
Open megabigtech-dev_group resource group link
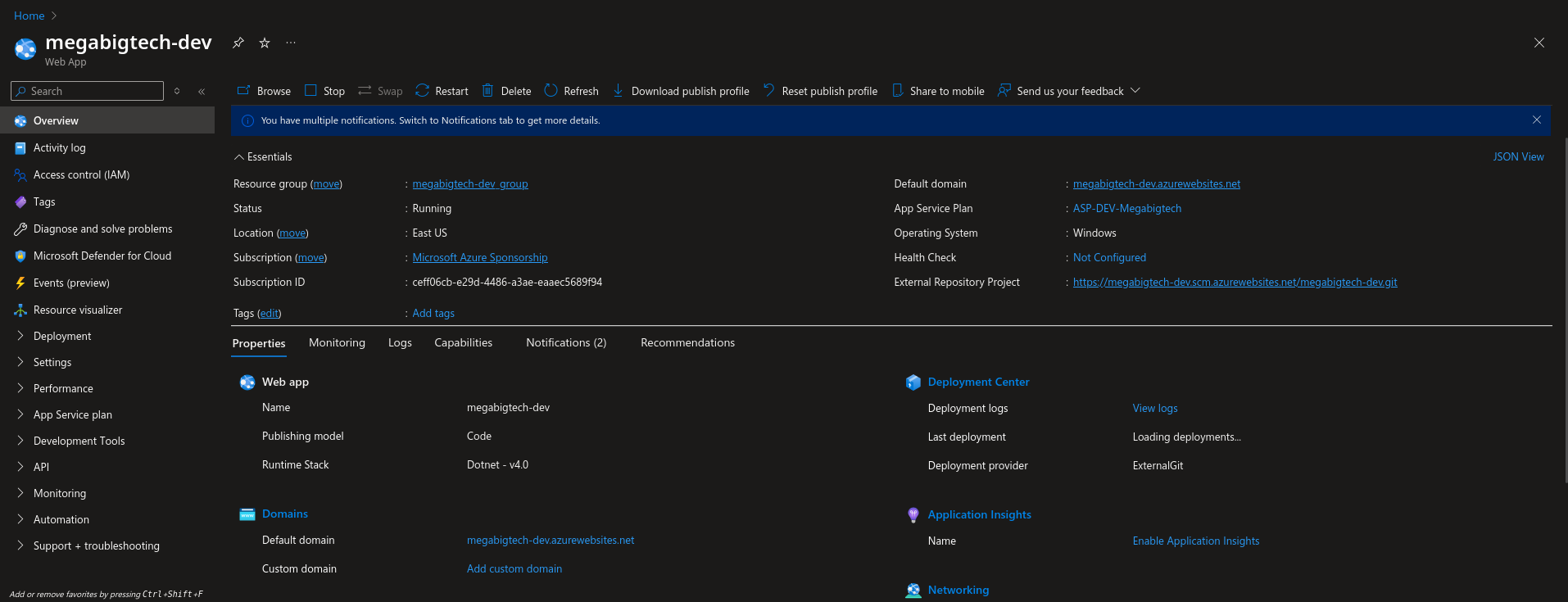click(470, 184)
